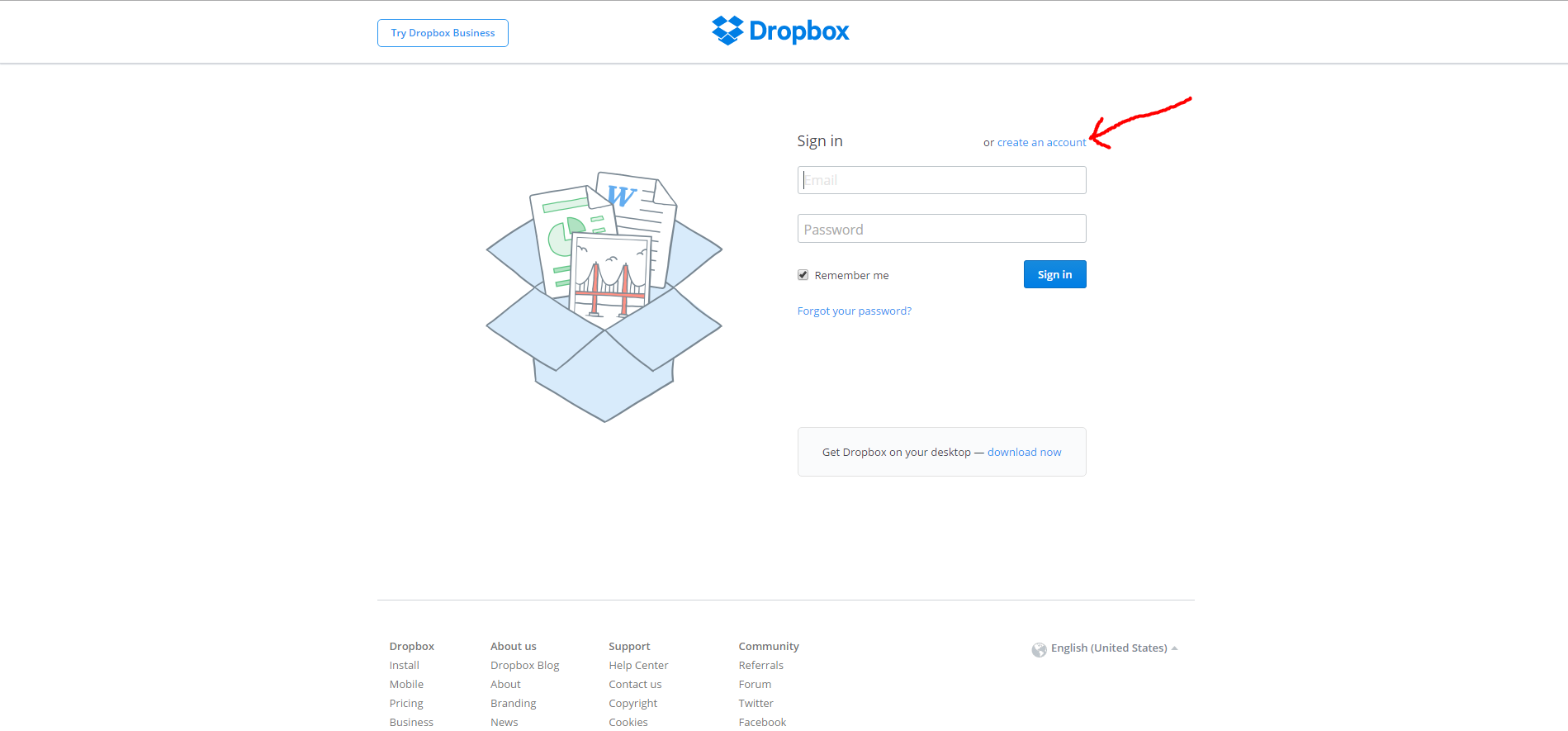Follow the download now link

click(1024, 453)
